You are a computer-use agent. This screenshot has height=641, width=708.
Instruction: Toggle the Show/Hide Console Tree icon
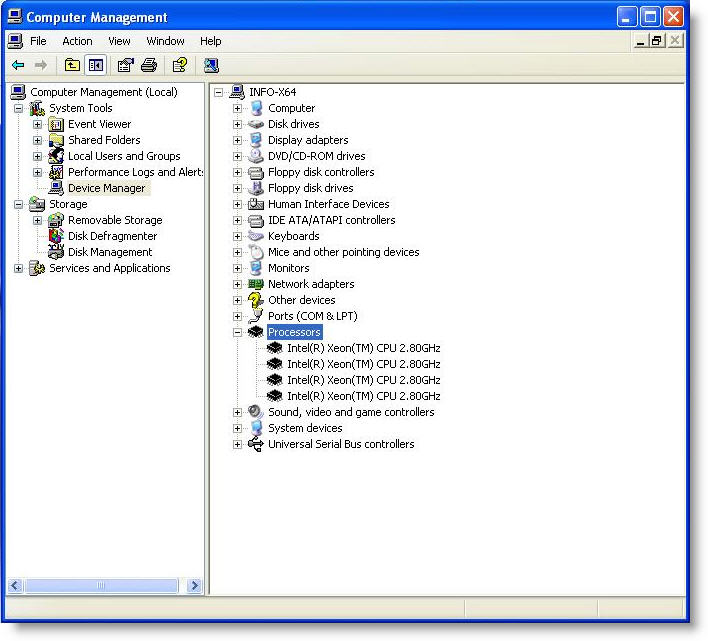click(x=96, y=65)
